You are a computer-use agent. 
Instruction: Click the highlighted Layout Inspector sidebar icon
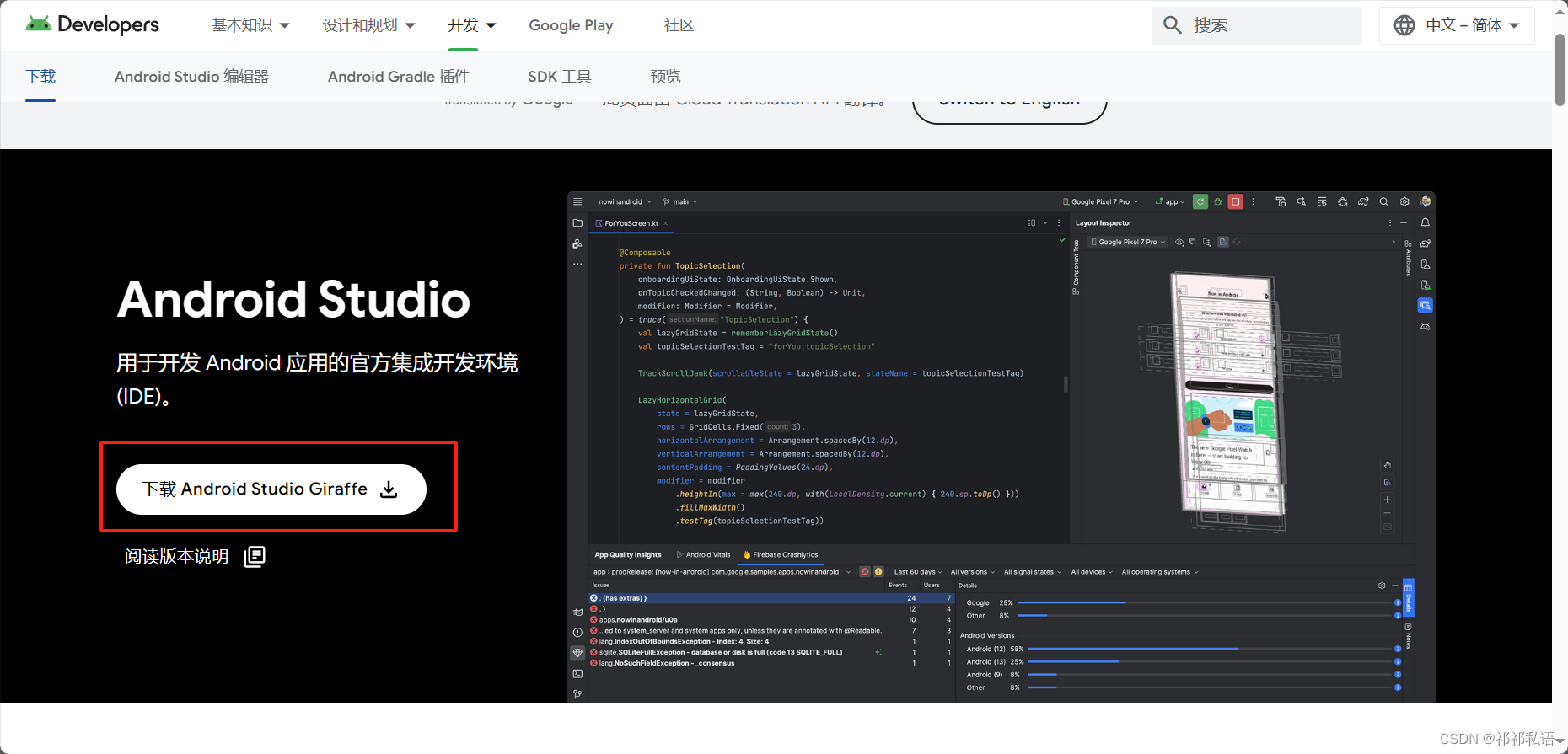(x=1426, y=306)
